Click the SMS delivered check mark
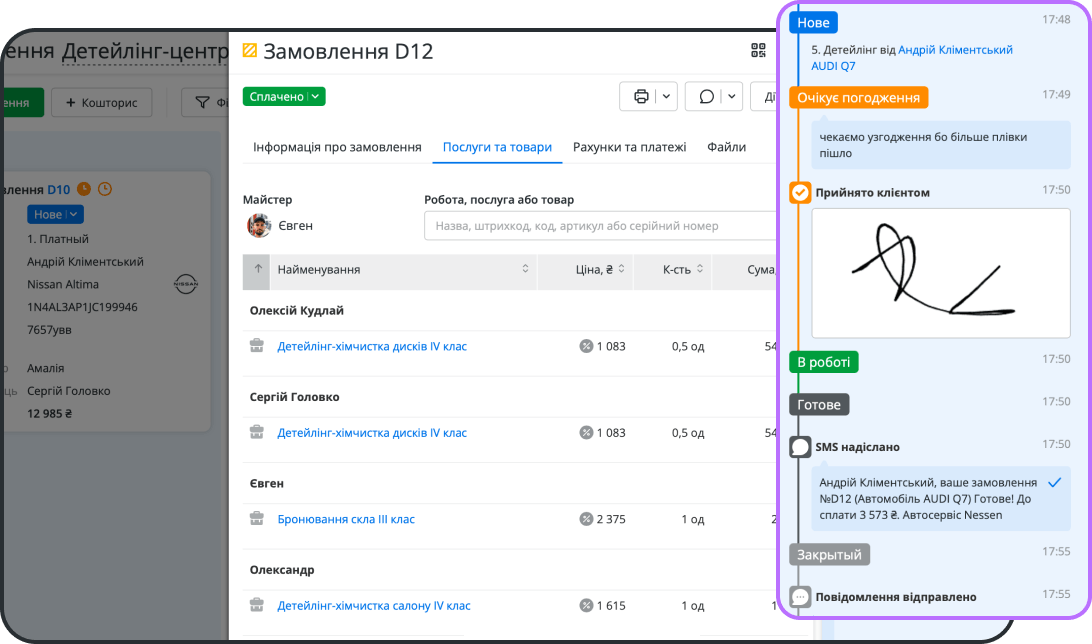Viewport: 1092px width, 644px height. (x=1054, y=482)
